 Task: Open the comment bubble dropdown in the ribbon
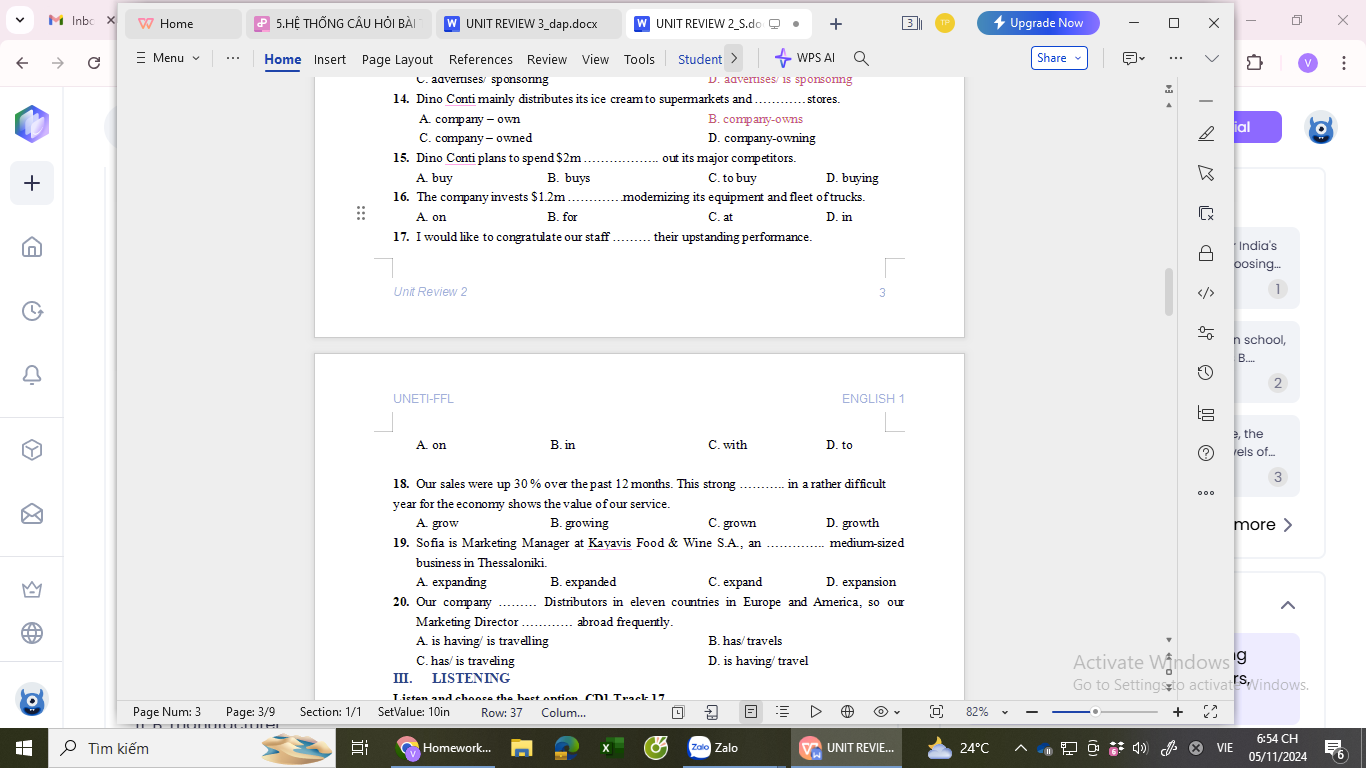coord(1134,58)
